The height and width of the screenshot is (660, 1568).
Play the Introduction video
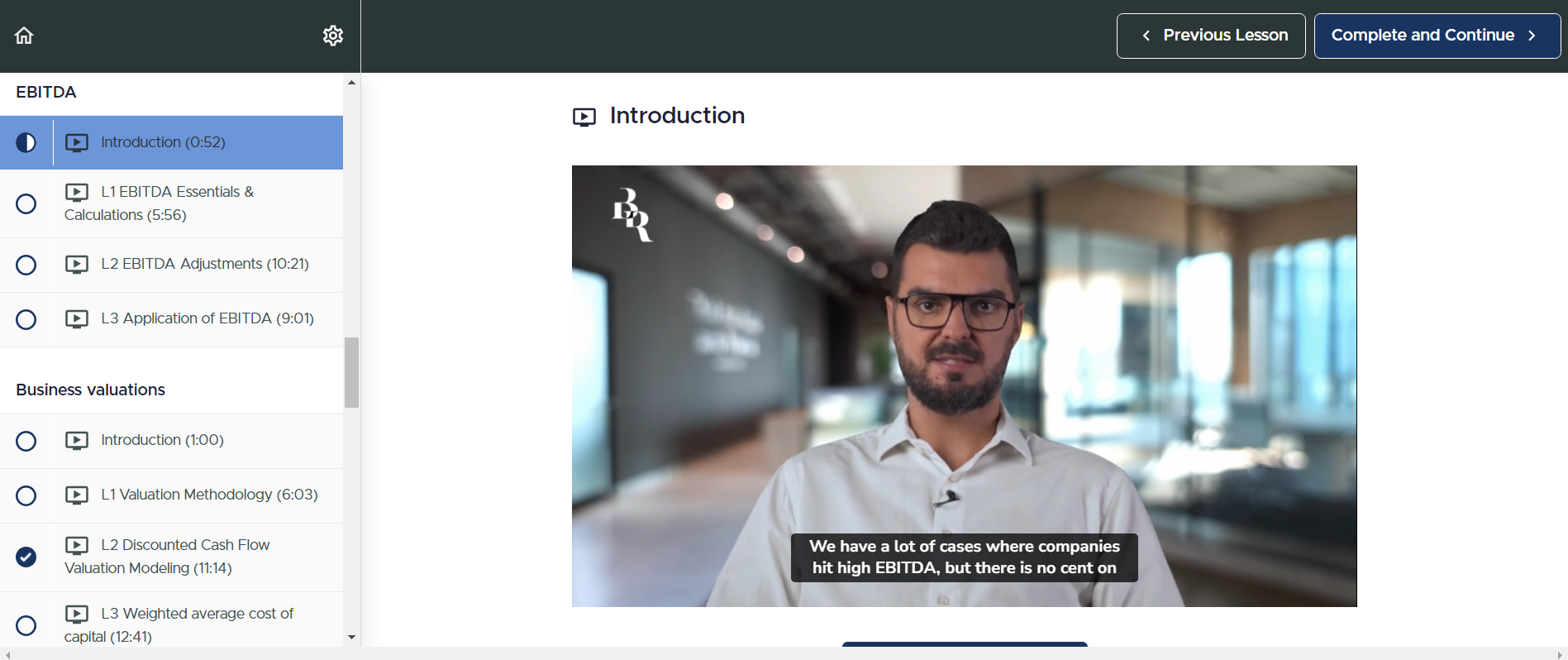click(x=964, y=386)
